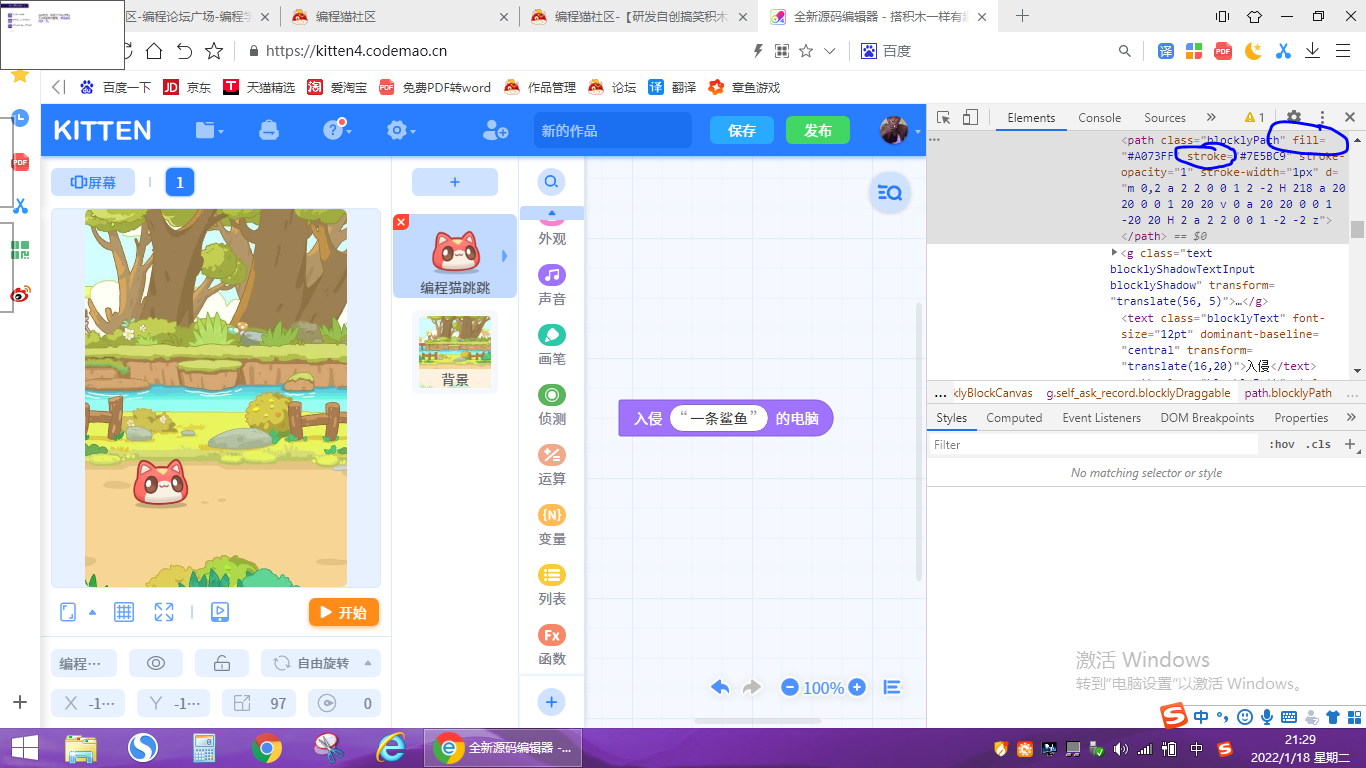Screen dimensions: 1366x768
Task: Click the add collaborator person icon
Action: (x=495, y=130)
